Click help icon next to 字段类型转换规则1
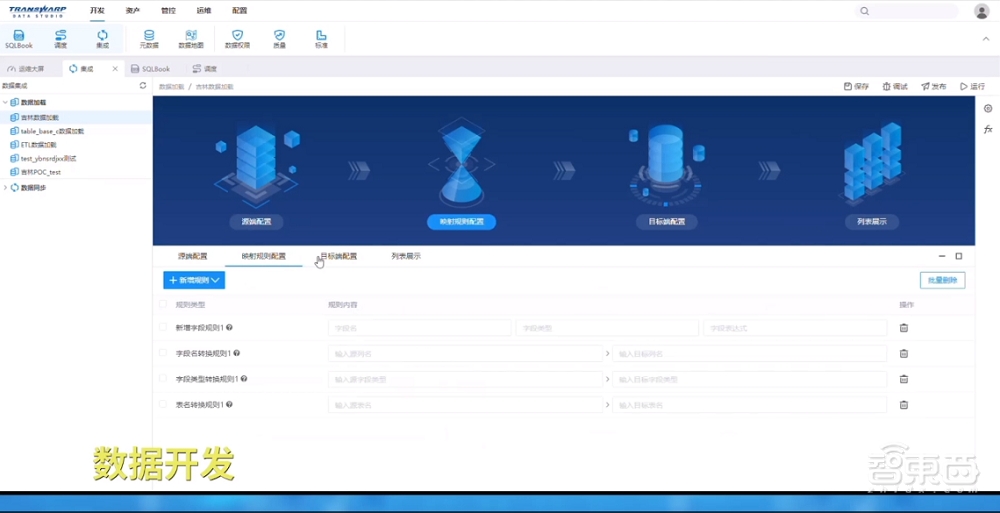 [x=244, y=378]
